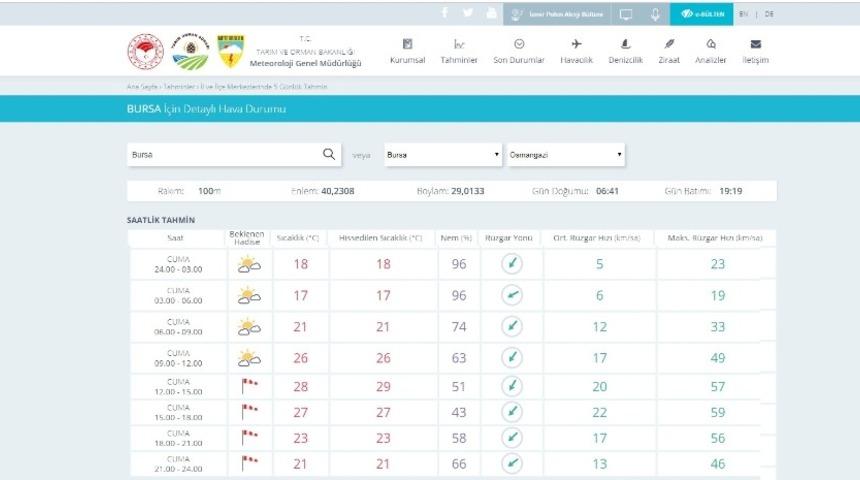Click partly cloudy icon for 03.00 - 06.00

pos(249,296)
